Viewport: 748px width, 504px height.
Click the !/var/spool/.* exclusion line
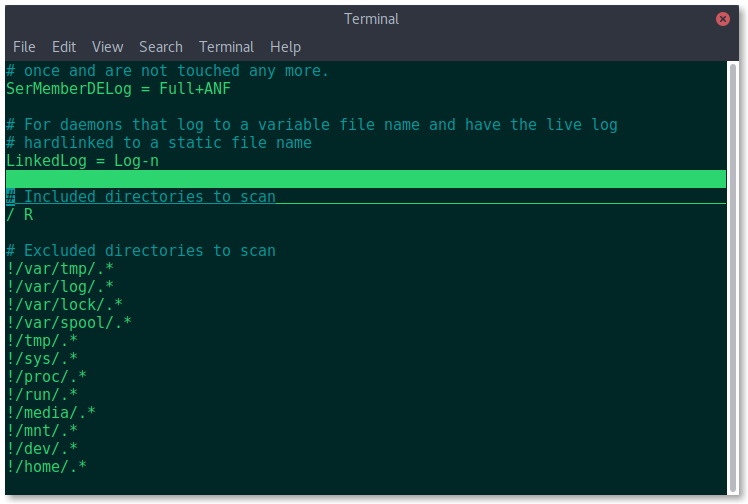point(69,323)
